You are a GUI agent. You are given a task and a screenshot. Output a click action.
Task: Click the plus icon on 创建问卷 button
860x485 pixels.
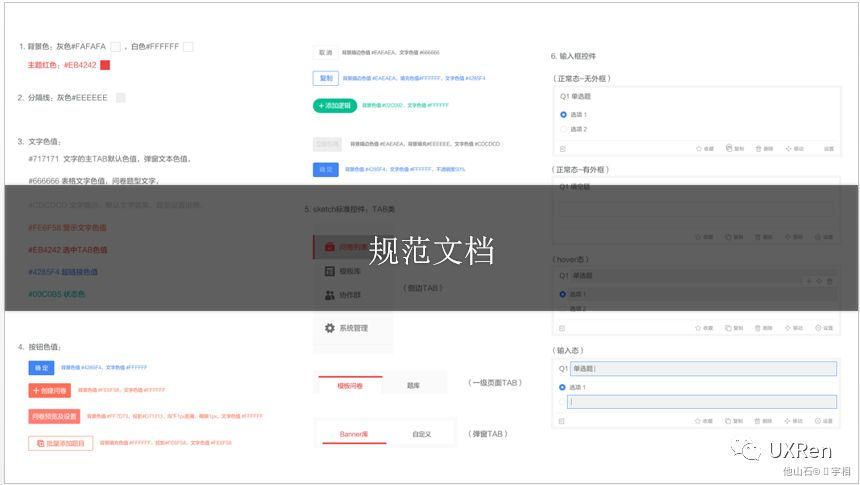[36, 391]
